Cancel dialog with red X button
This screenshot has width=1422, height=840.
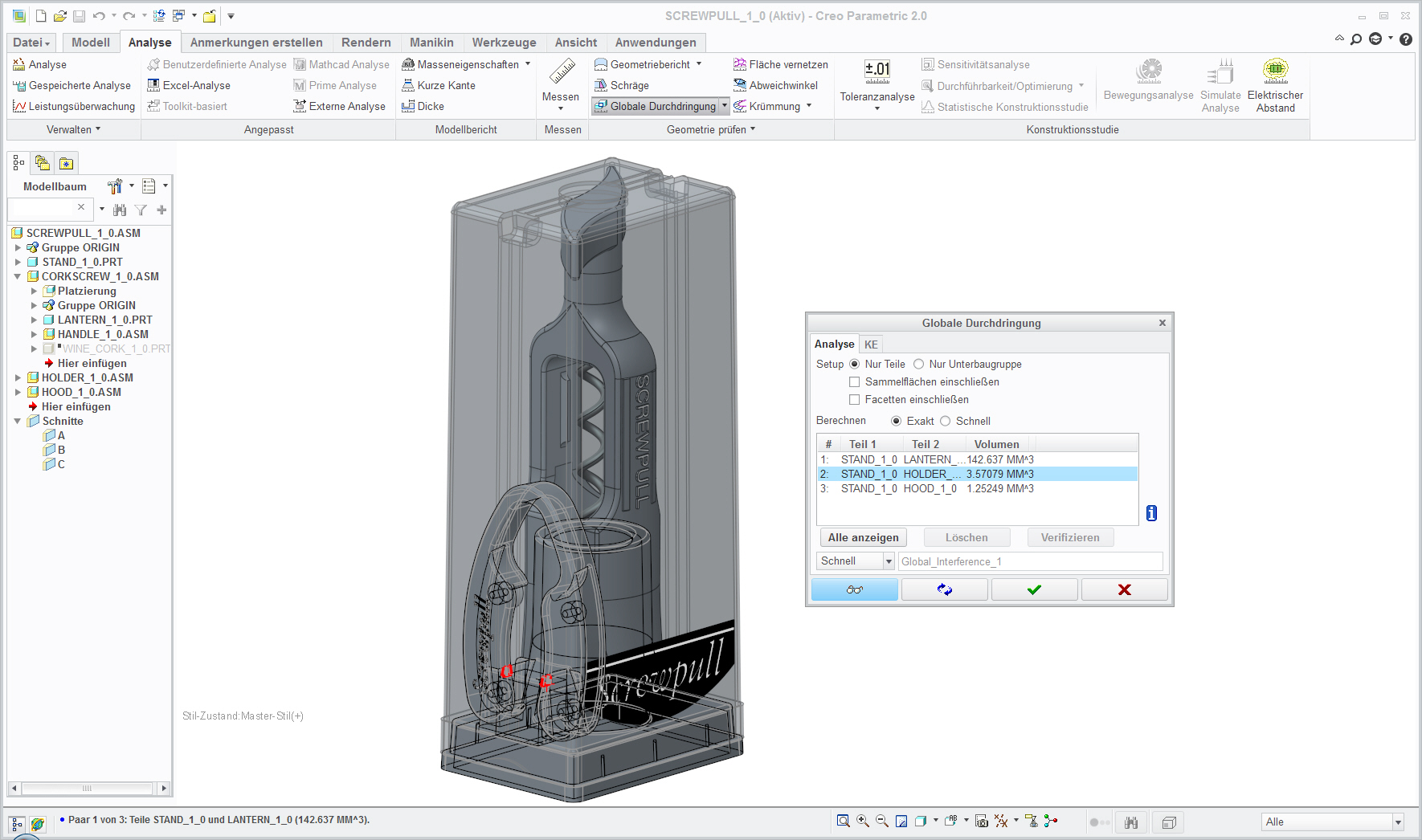1124,589
